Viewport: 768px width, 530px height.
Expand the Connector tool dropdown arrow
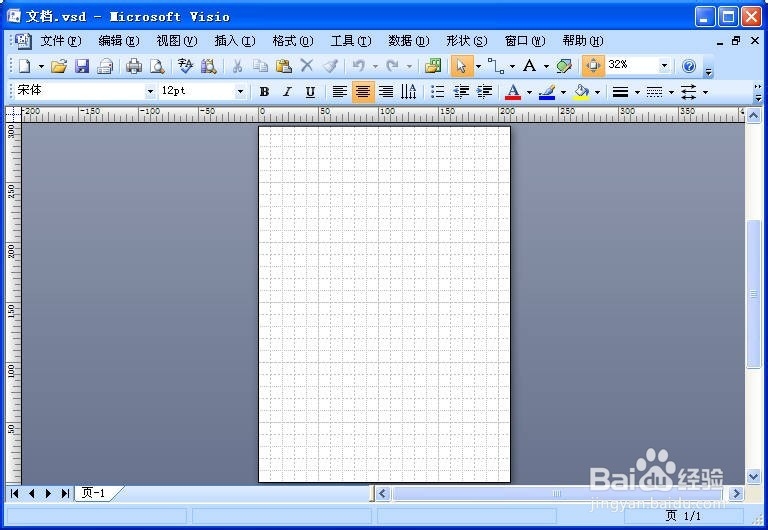(512, 66)
